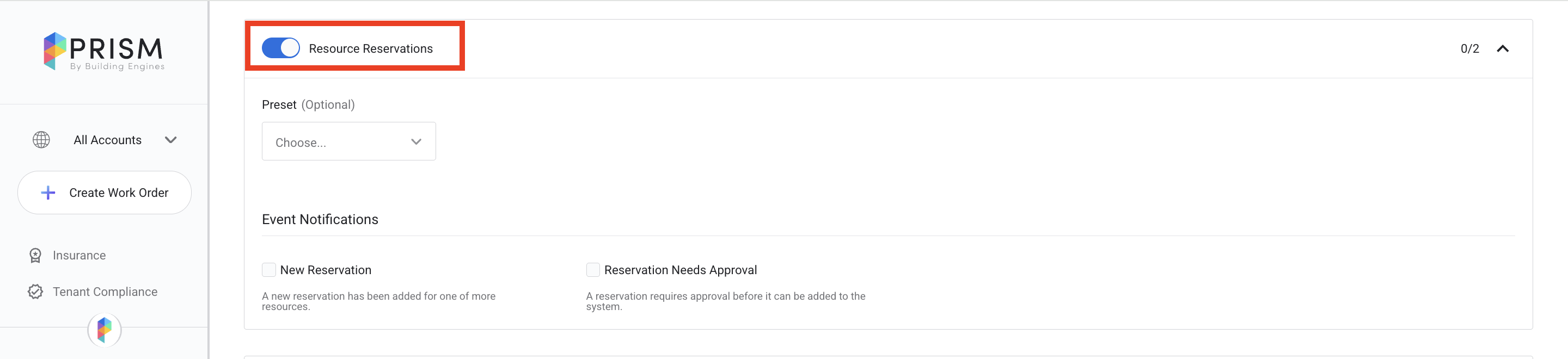The width and height of the screenshot is (1568, 359).
Task: Collapse the Resource Reservations section with the chevron
Action: point(1502,48)
